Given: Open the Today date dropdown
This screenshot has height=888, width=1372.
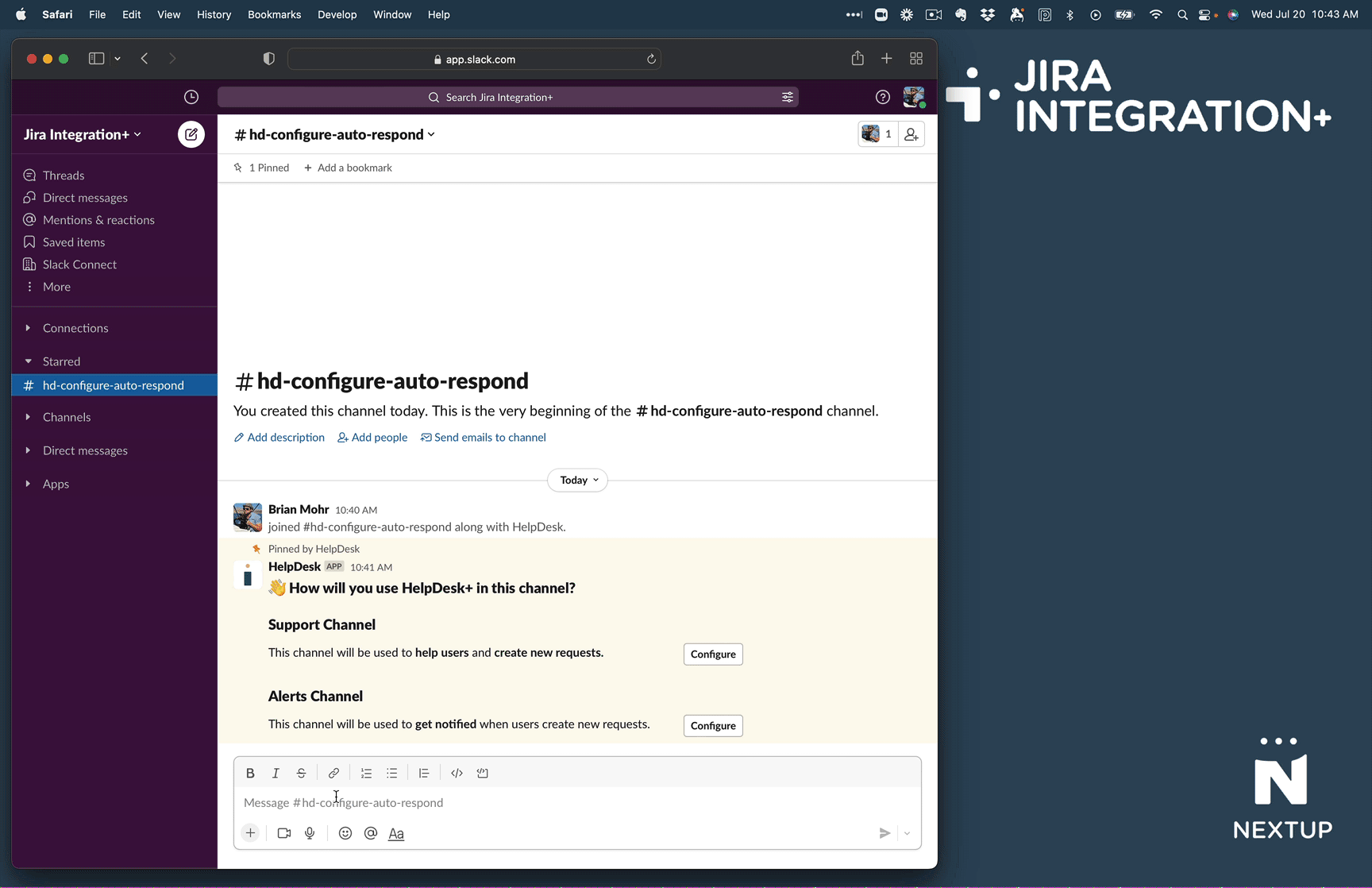Looking at the screenshot, I should click(x=578, y=480).
